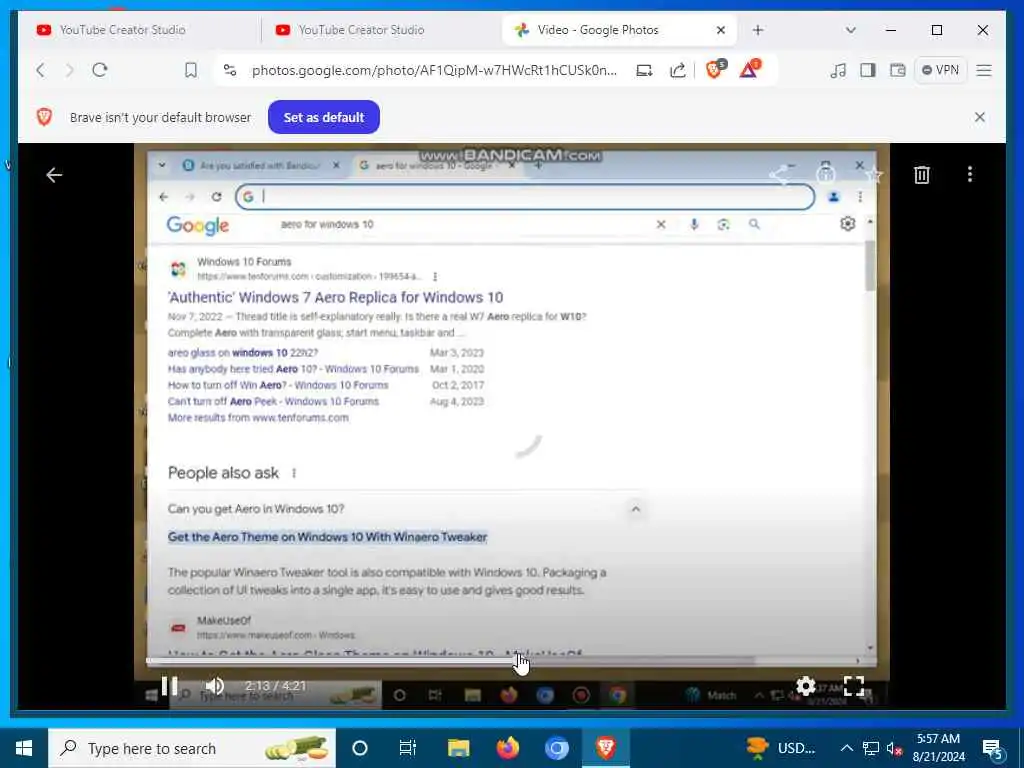1024x768 pixels.
Task: Mute the video volume speaker
Action: pyautogui.click(x=215, y=686)
